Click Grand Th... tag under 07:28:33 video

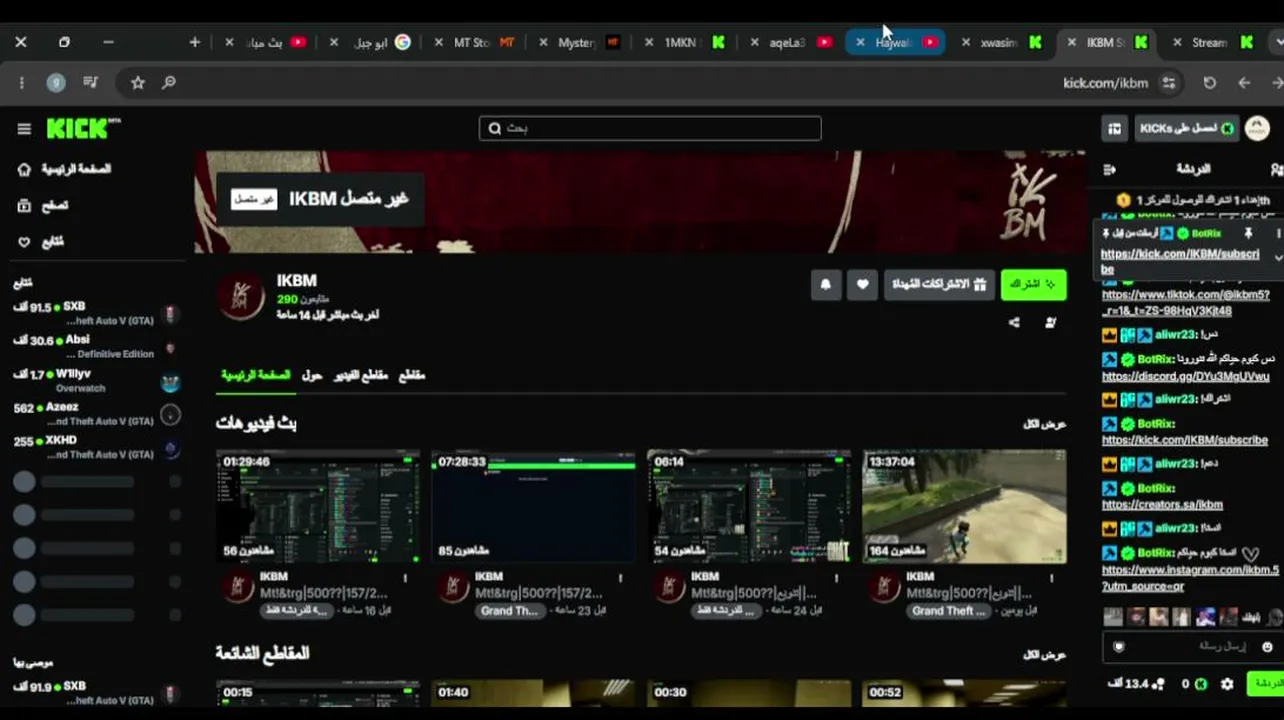click(510, 610)
